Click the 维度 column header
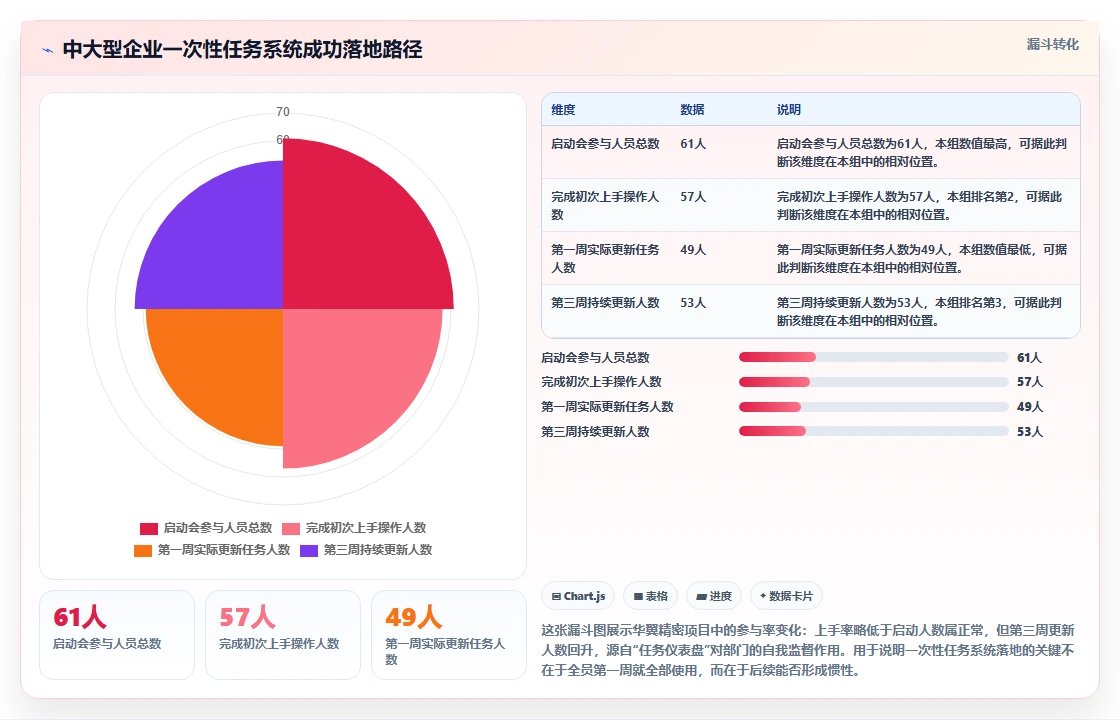This screenshot has width=1120, height=720. click(563, 110)
